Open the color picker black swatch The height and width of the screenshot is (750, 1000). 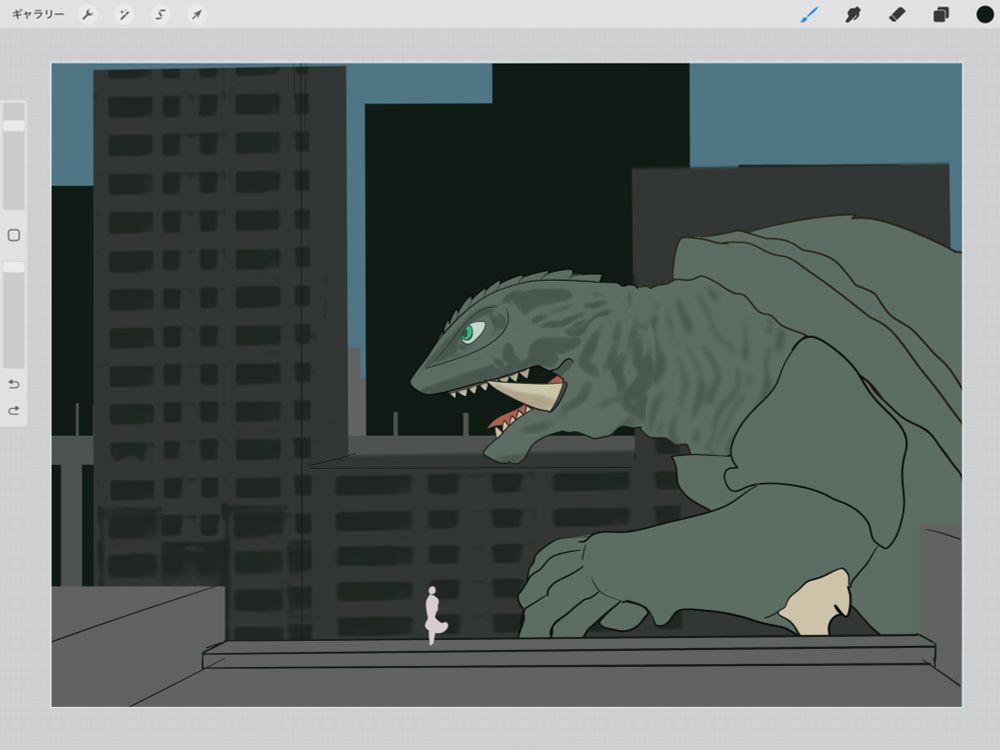click(984, 15)
